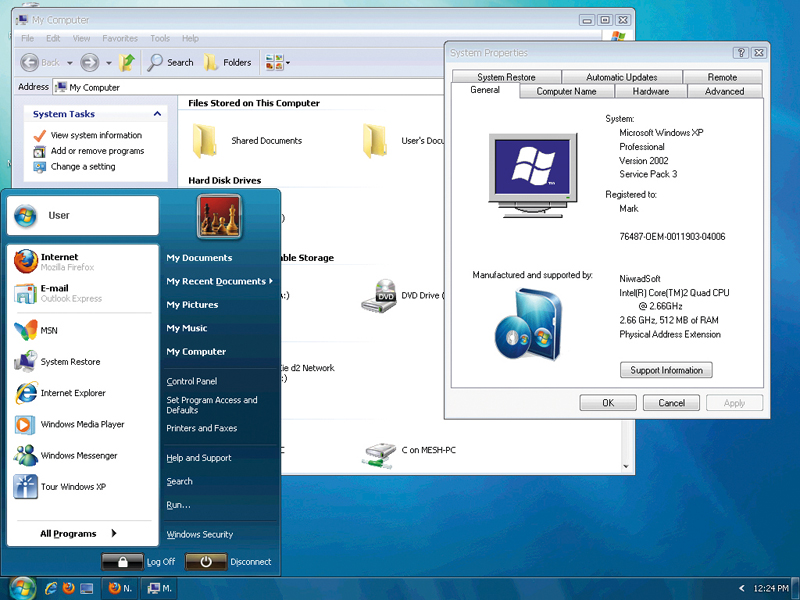Click OK in System Properties
This screenshot has width=800, height=600.
pyautogui.click(x=608, y=403)
